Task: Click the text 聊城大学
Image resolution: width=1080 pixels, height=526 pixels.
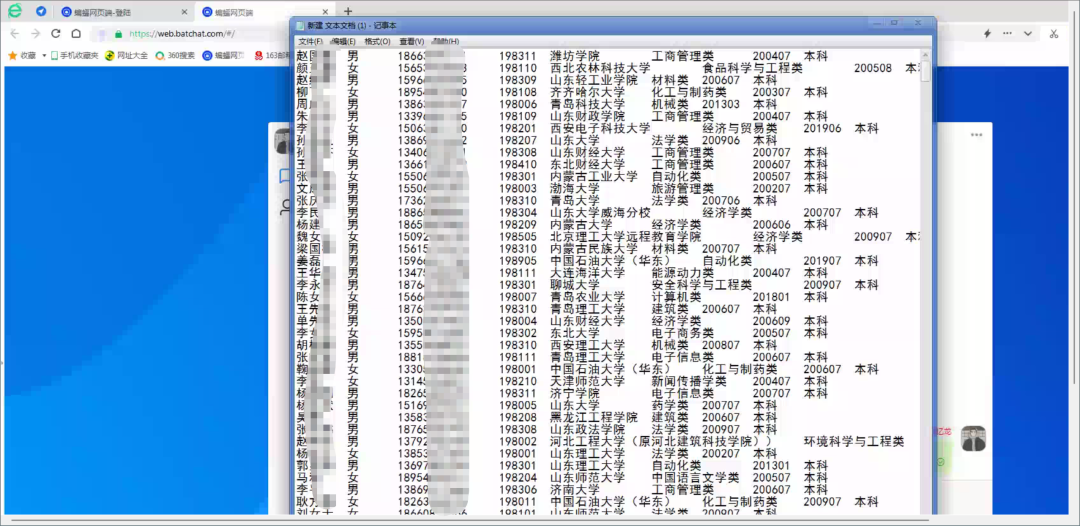Action: click(x=574, y=285)
